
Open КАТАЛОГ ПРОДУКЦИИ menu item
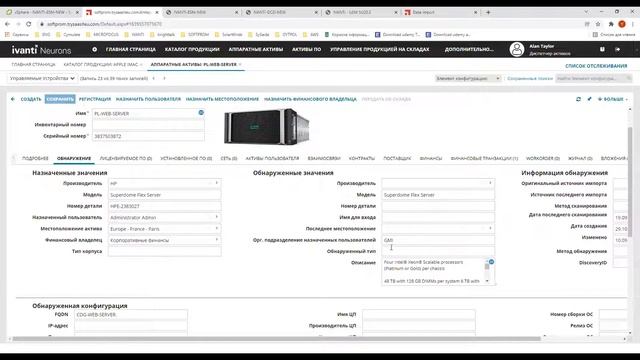[192, 49]
